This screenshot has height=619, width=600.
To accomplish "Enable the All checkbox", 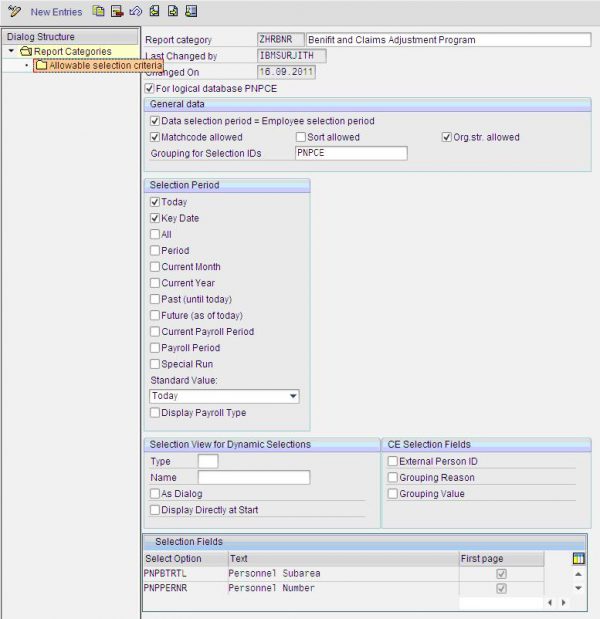I will point(155,234).
